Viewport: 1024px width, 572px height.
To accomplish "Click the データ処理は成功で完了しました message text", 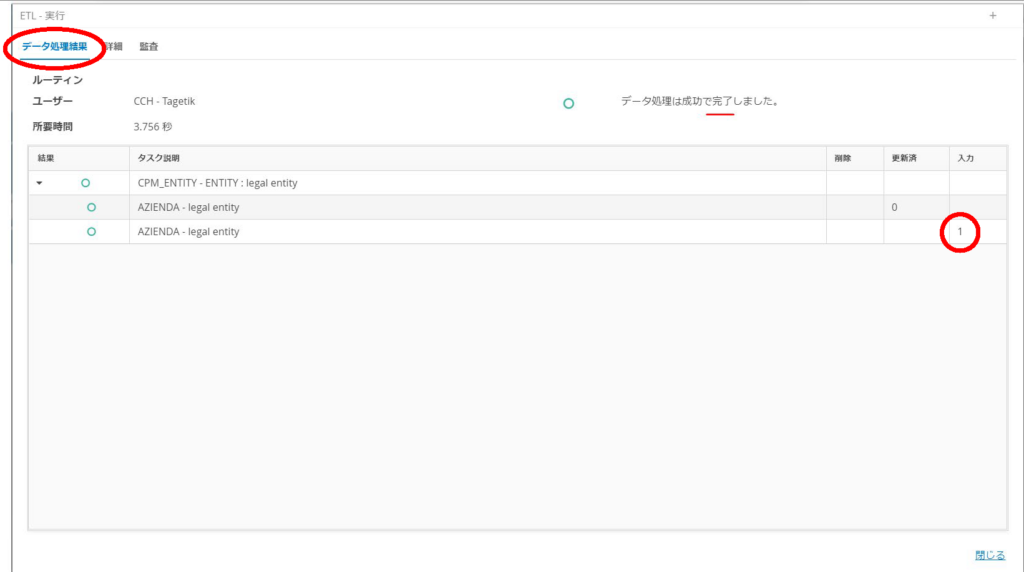I will click(x=699, y=102).
